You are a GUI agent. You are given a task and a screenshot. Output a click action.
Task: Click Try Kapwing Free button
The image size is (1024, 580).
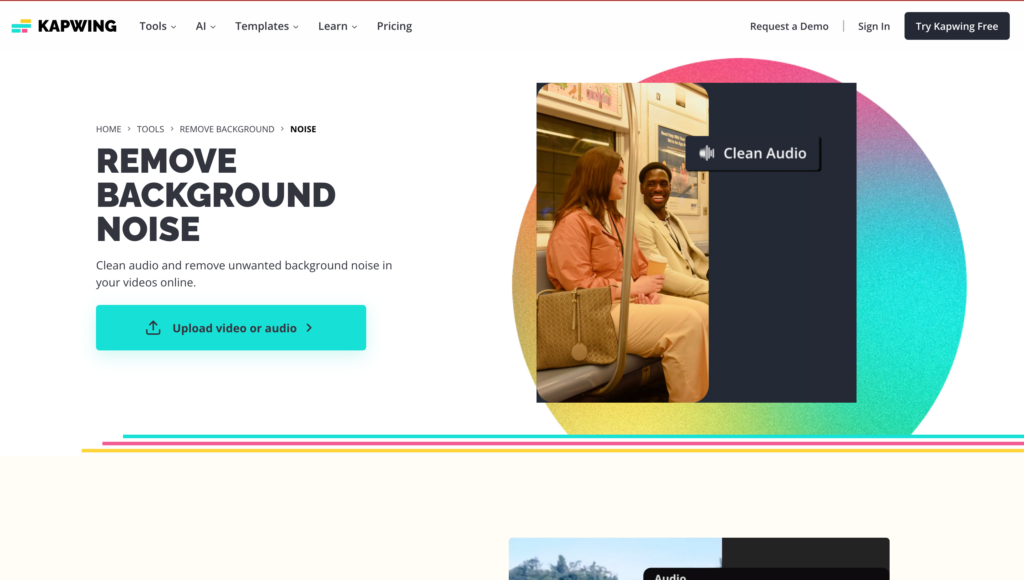(x=957, y=26)
